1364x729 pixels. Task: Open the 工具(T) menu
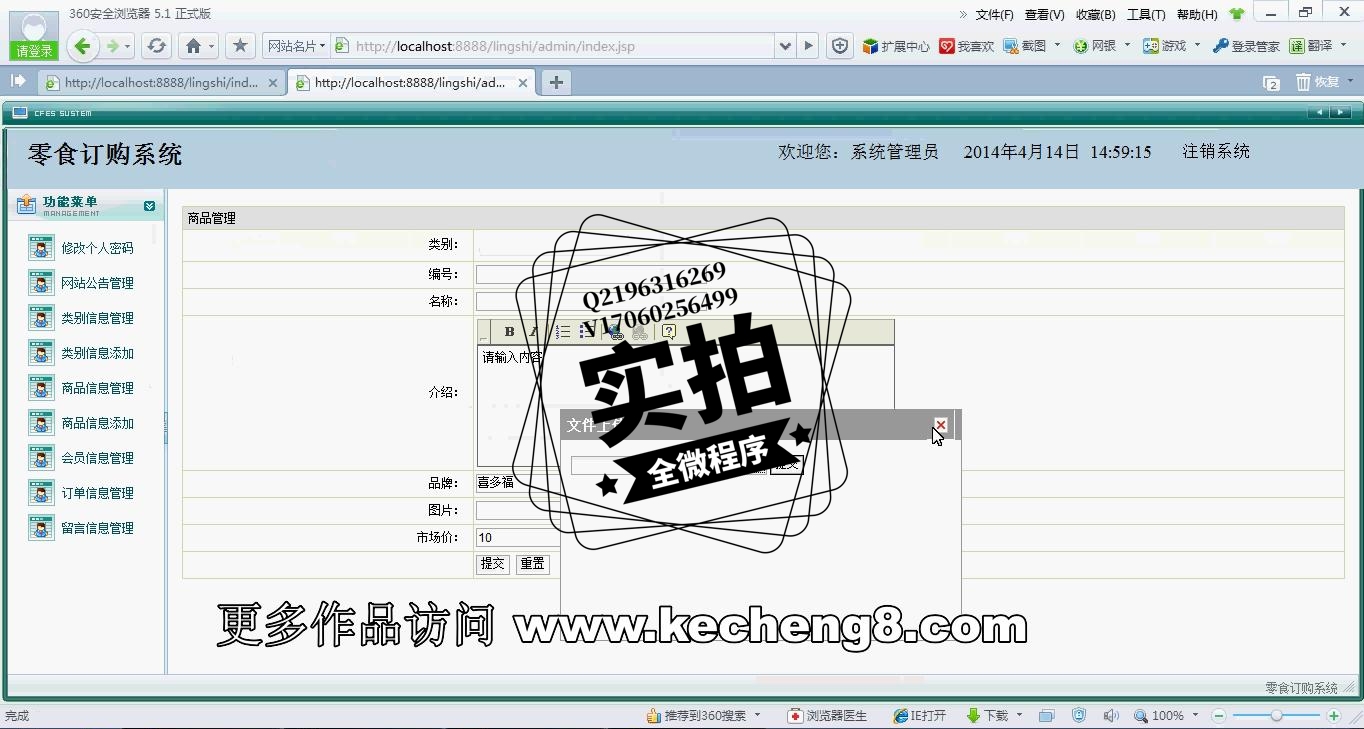(1146, 14)
